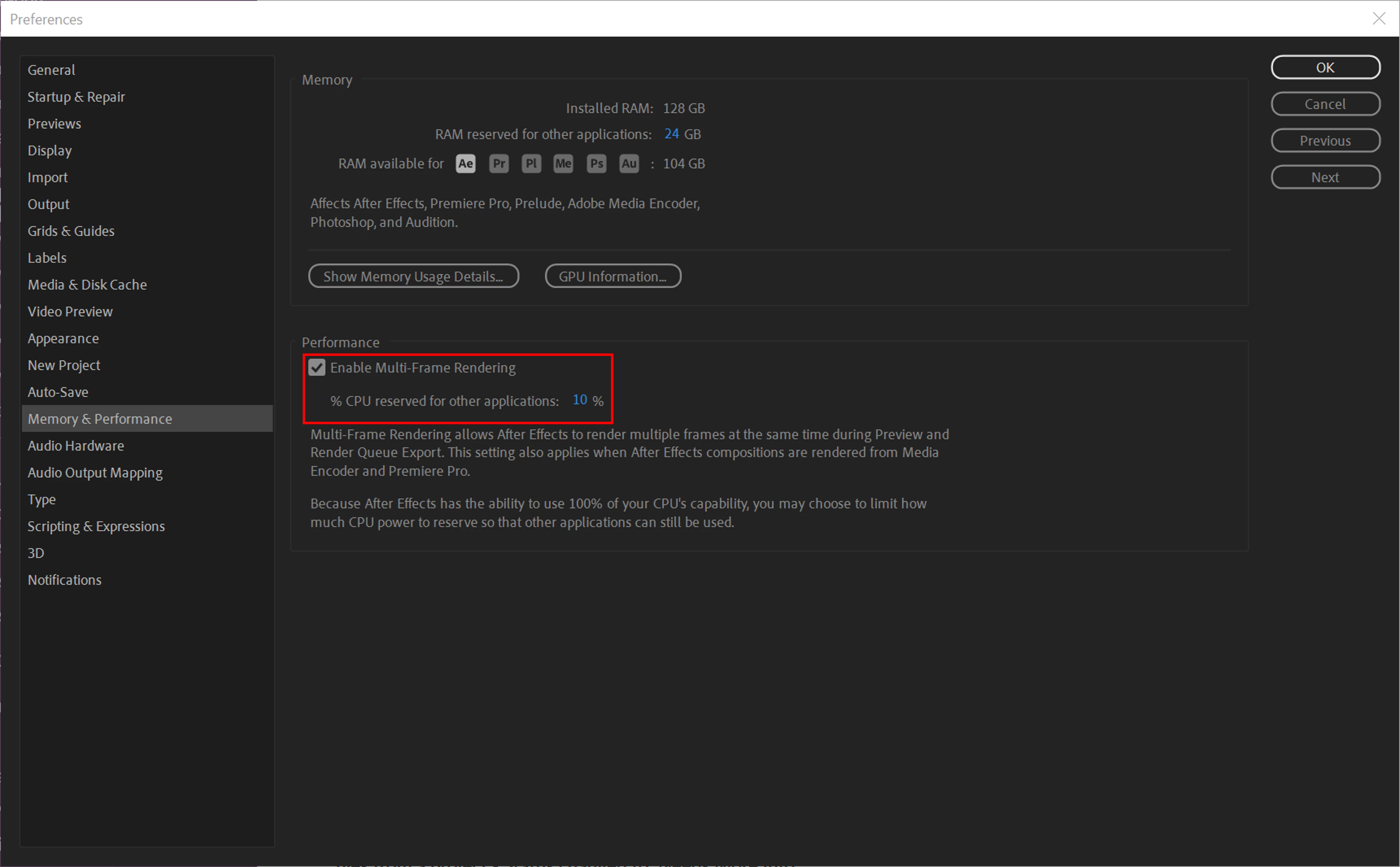Switch to Media & Disk Cache category
The width and height of the screenshot is (1400, 867).
87,285
